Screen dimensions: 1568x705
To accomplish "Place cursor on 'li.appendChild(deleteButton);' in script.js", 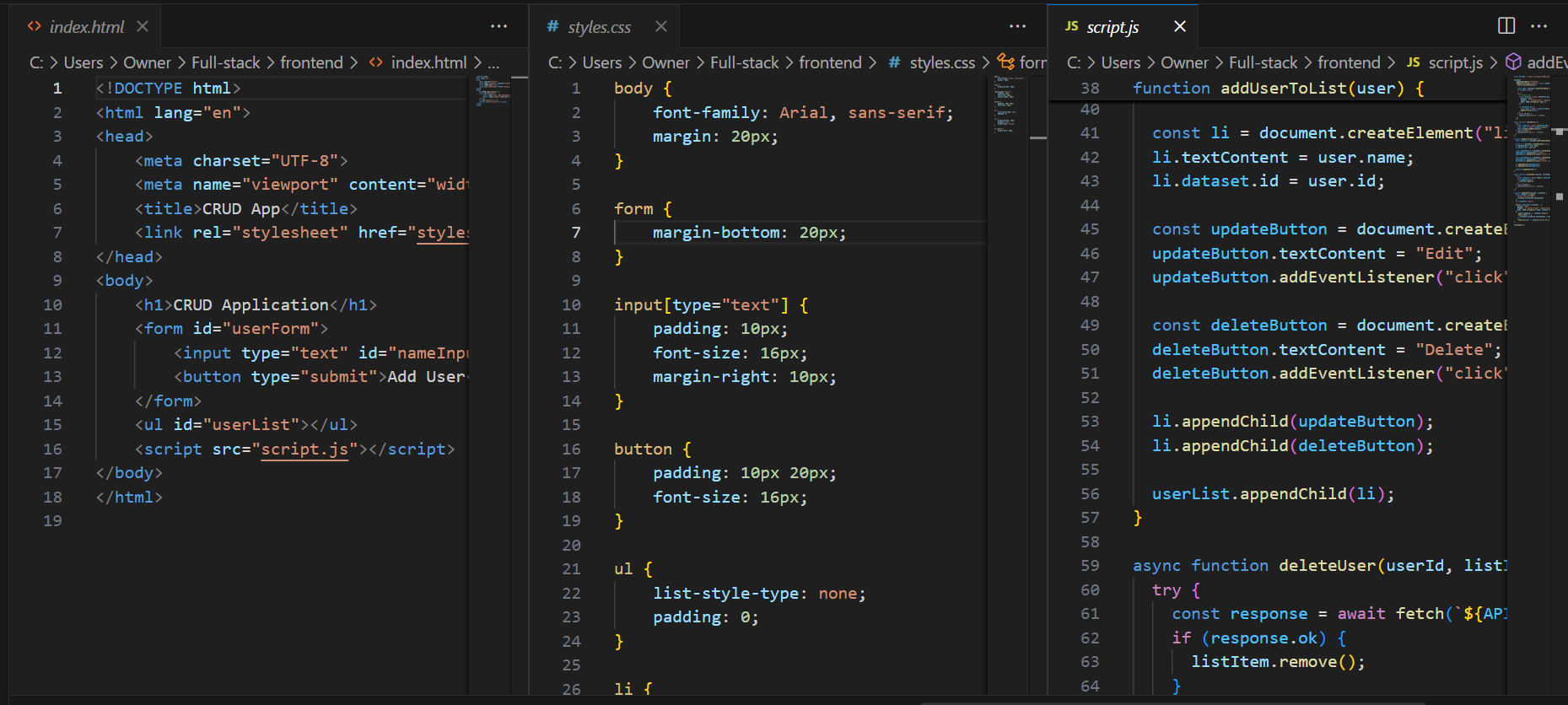I will point(1293,446).
